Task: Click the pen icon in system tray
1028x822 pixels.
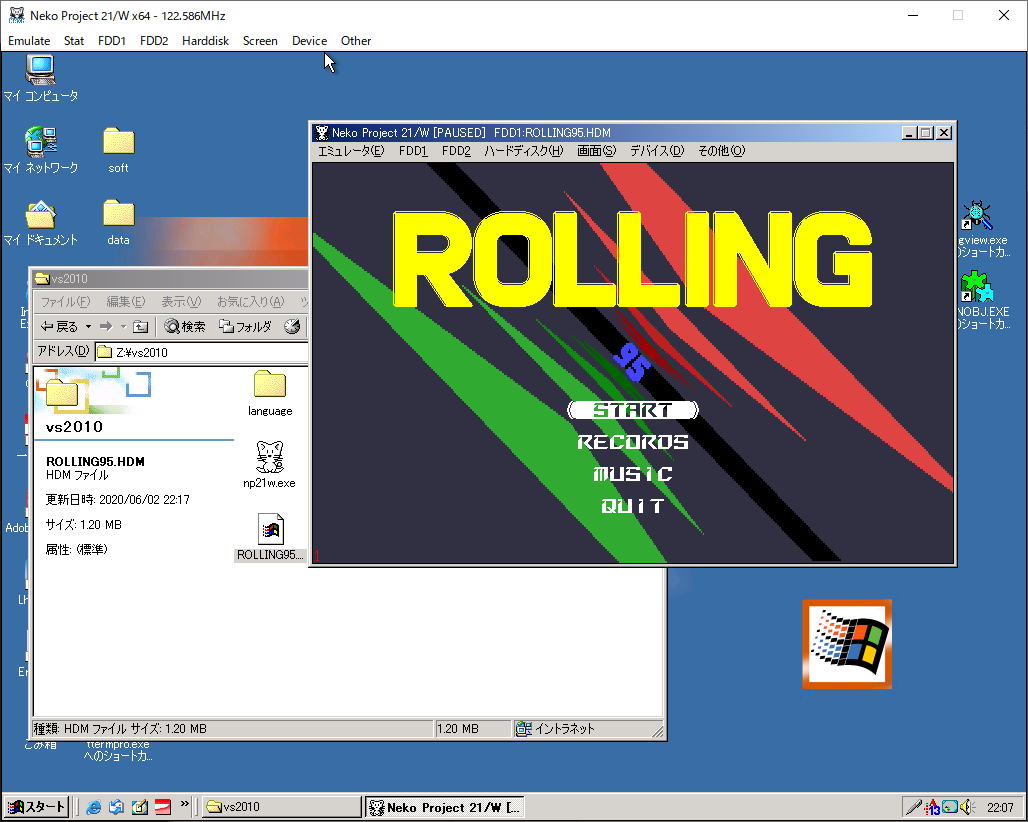Action: coord(913,807)
